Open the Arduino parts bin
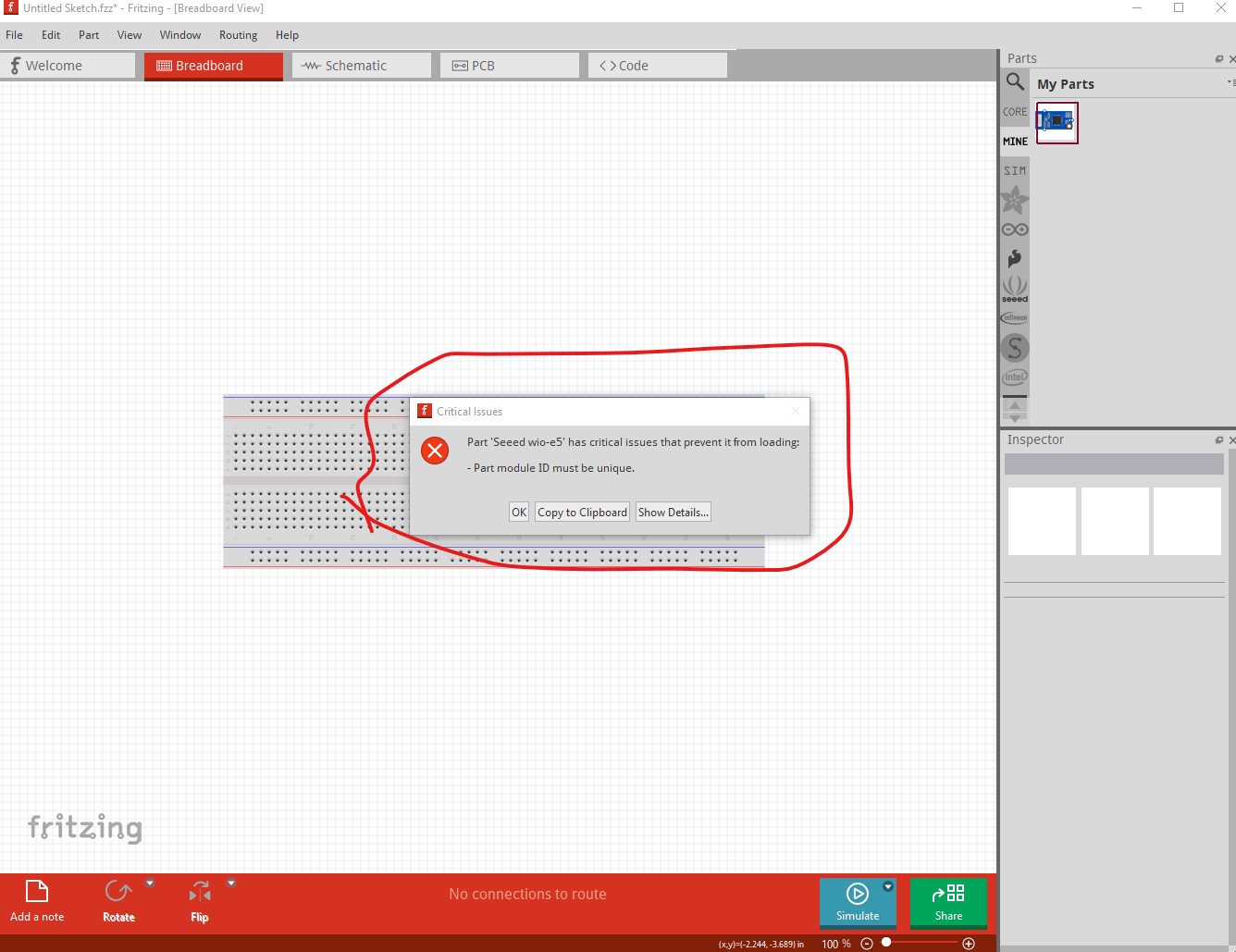Screen dimensions: 1236x952 click(1015, 229)
